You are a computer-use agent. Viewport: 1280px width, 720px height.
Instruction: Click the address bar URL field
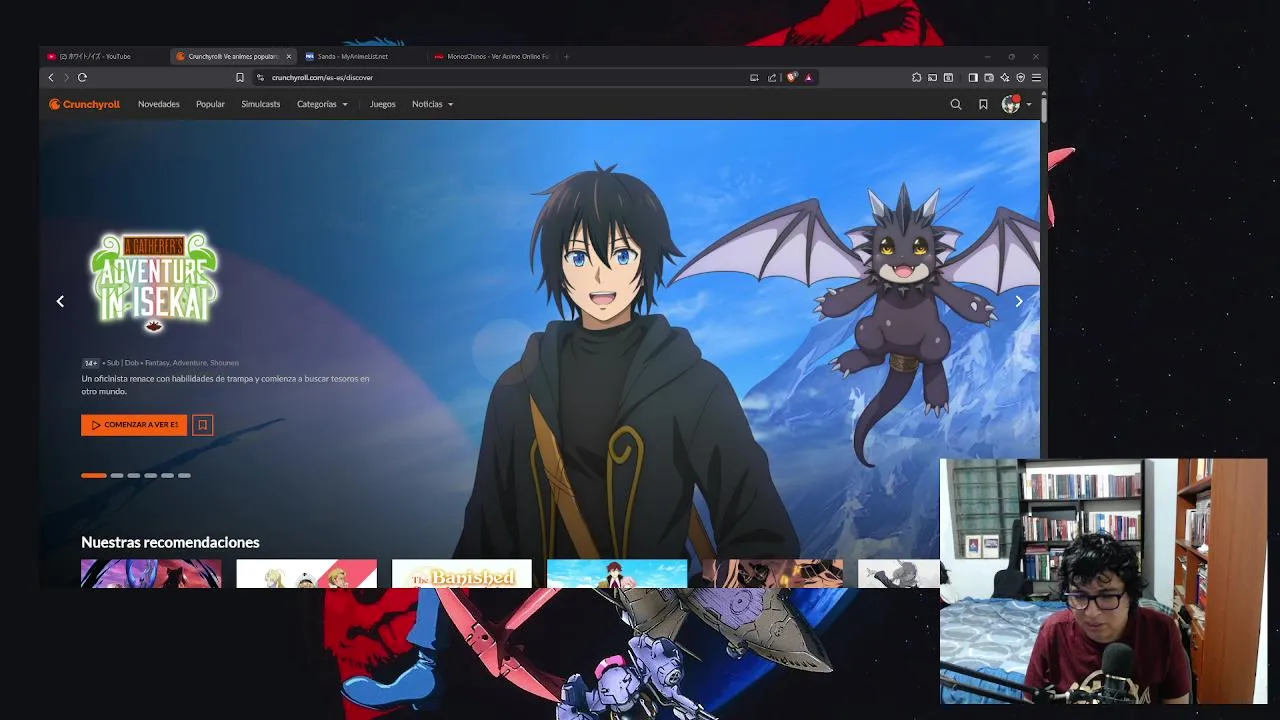(500, 77)
